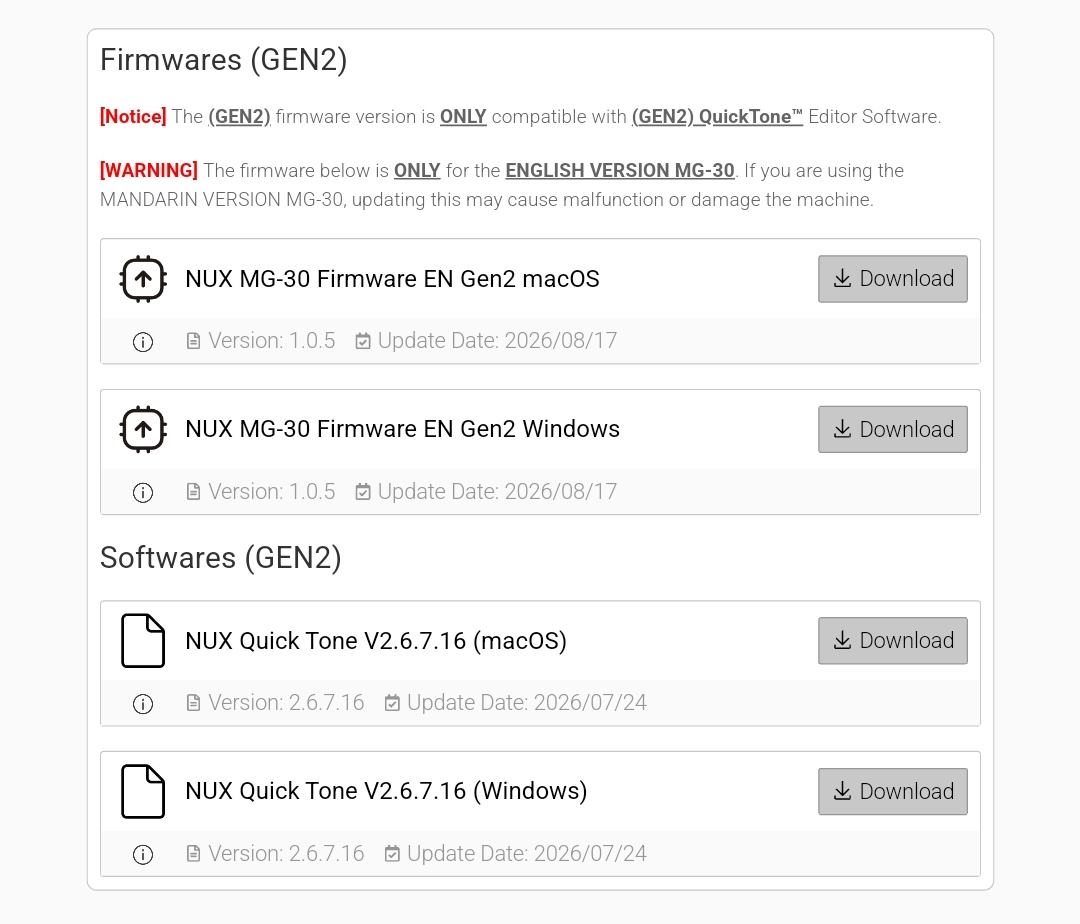Show info icon for Quick Tone macOS

(143, 704)
